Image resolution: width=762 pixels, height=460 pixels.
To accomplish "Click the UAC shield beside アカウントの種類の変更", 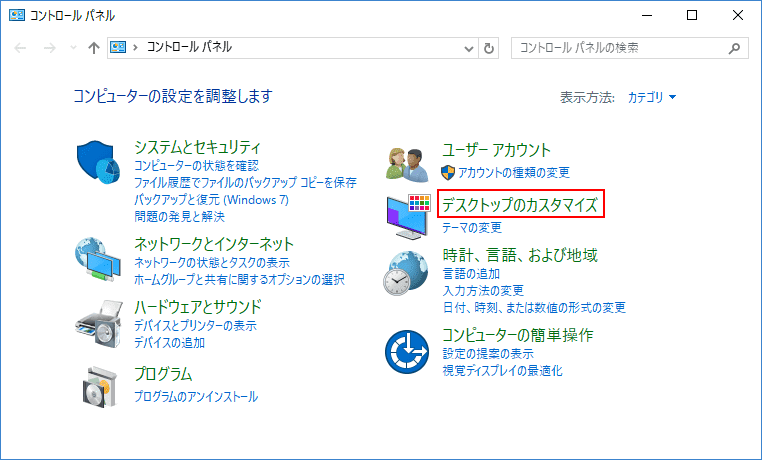I will (x=448, y=172).
